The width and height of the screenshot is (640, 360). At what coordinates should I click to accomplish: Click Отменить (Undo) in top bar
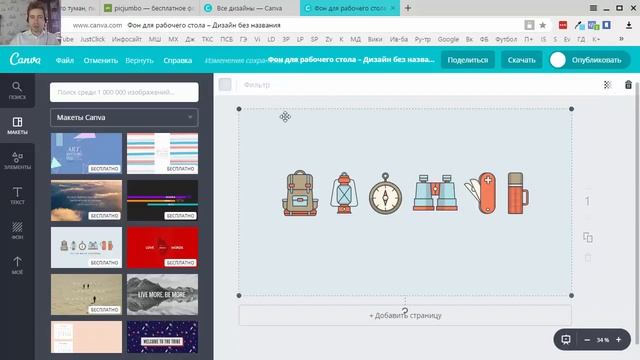point(100,60)
